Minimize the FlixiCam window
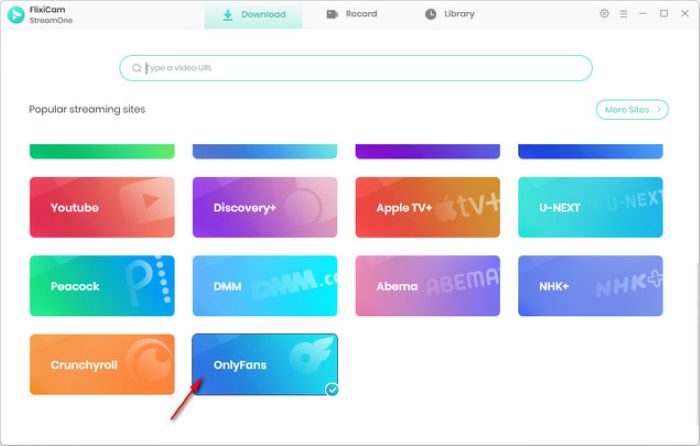700x446 pixels. point(643,14)
